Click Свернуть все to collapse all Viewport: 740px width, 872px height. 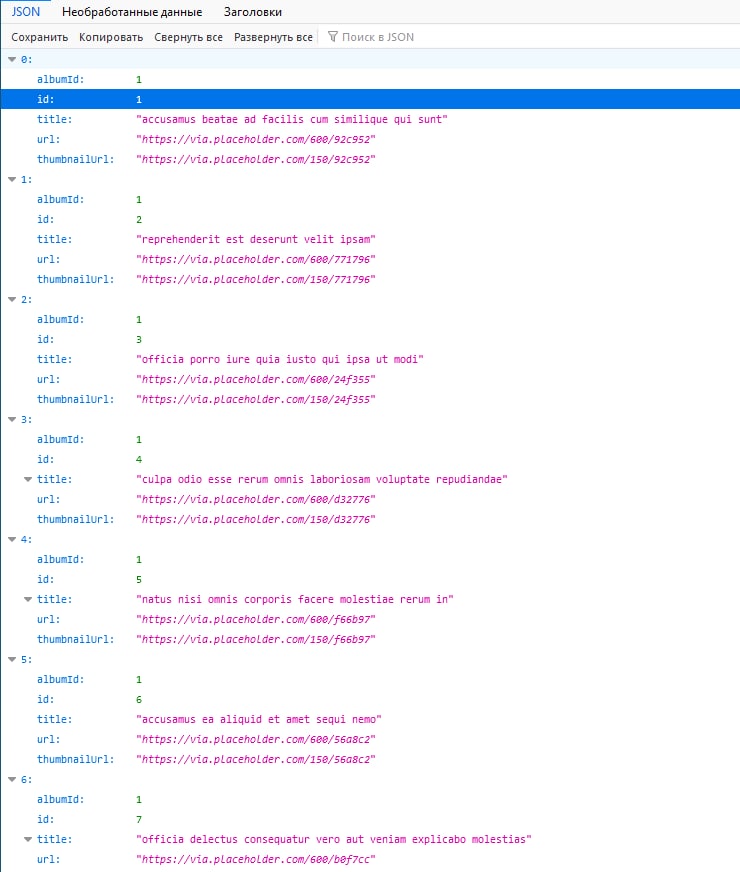pos(188,37)
